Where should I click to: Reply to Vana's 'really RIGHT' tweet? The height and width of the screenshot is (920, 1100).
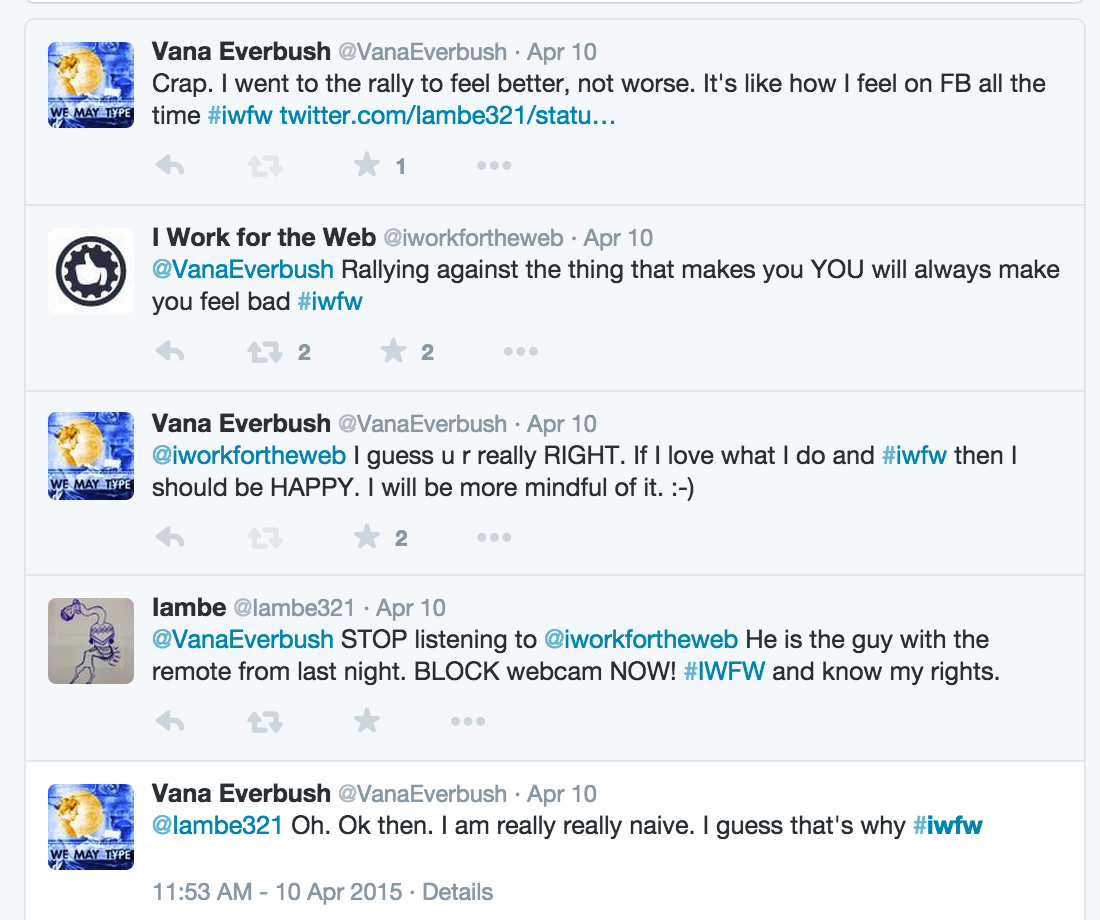[171, 538]
